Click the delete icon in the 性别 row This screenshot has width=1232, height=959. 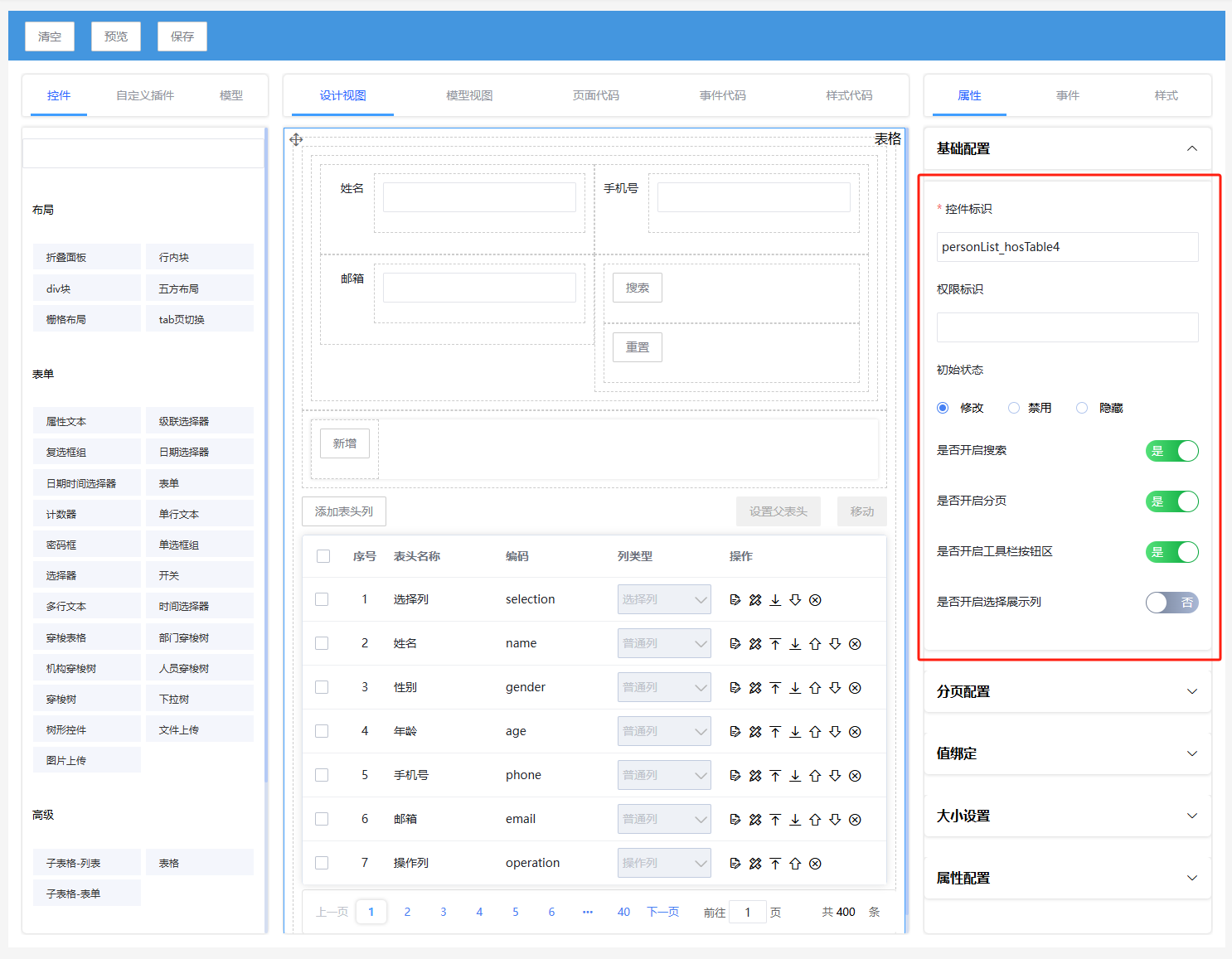(x=855, y=688)
